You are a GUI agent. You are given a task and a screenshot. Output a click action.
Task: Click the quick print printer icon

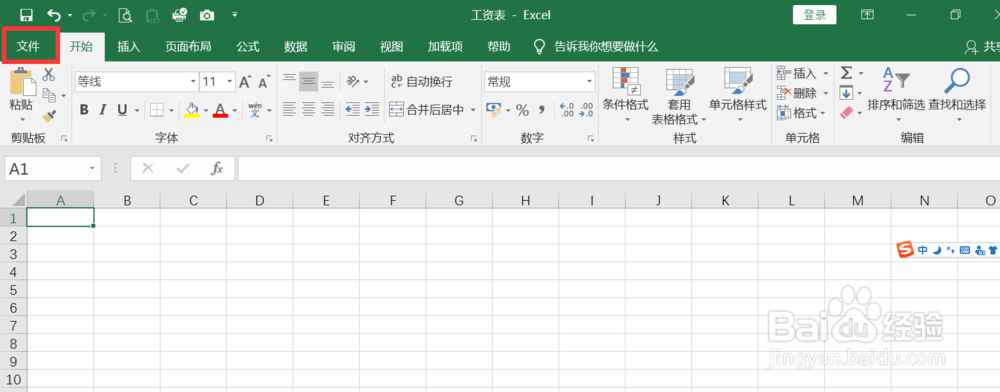[x=179, y=15]
